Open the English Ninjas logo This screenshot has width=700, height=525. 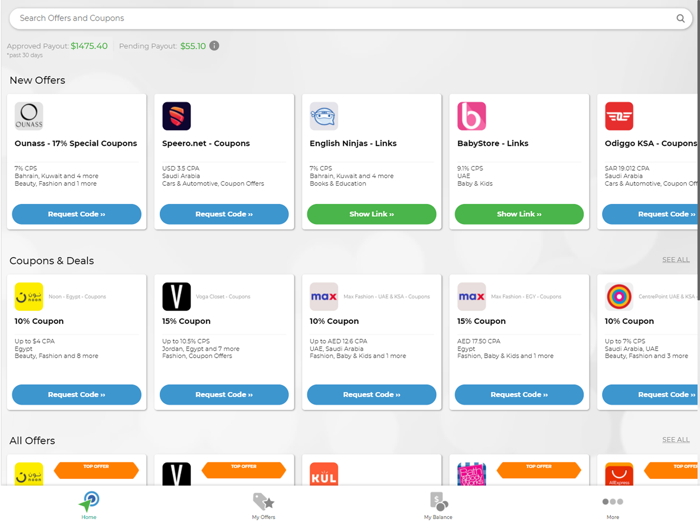pyautogui.click(x=324, y=116)
